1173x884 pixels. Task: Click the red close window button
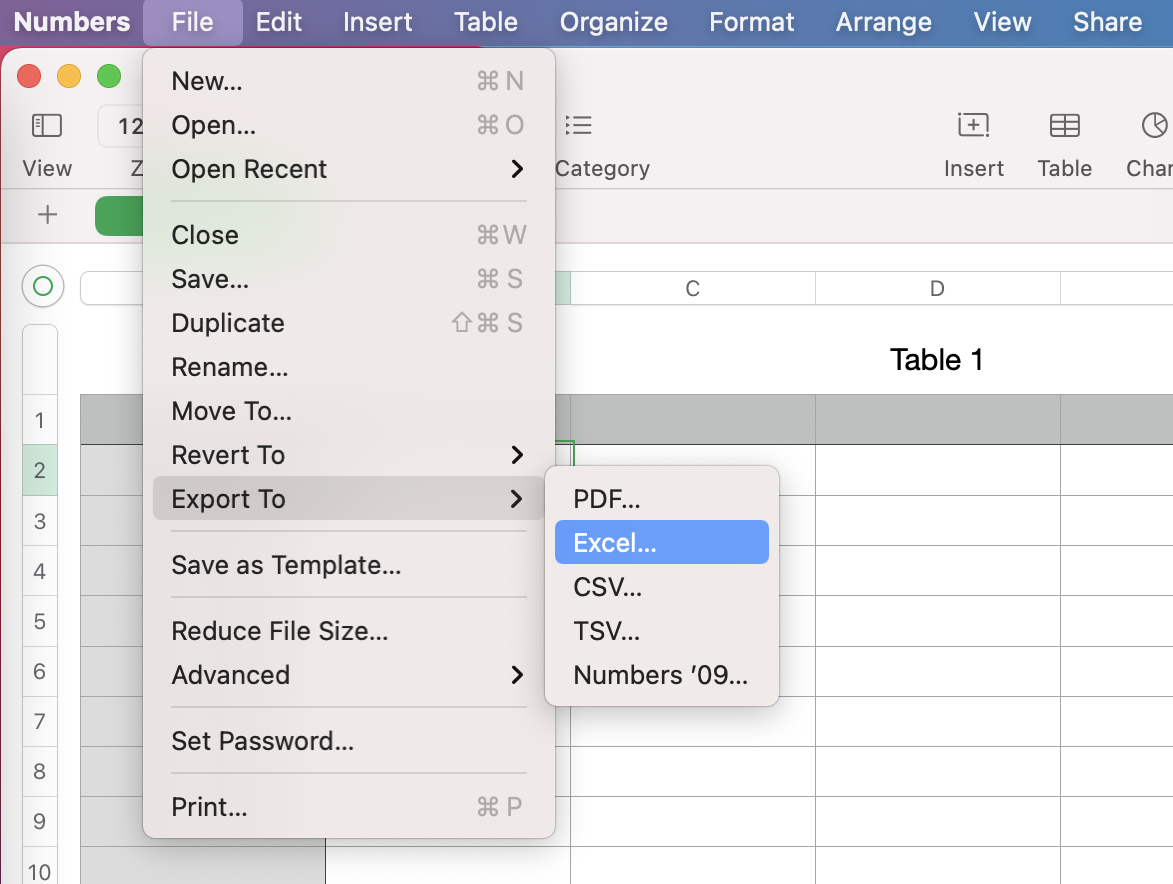point(29,76)
